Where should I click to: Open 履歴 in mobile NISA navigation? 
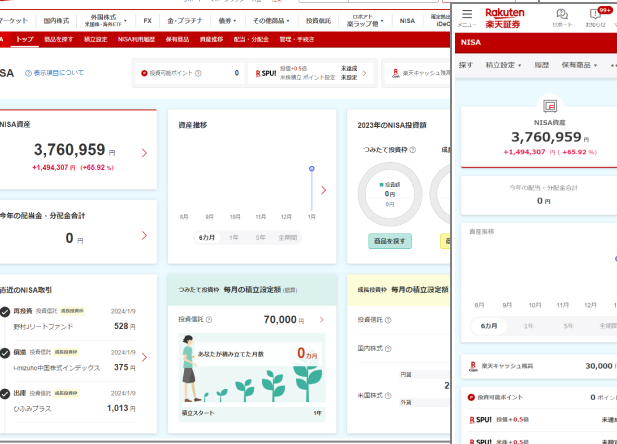[541, 65]
